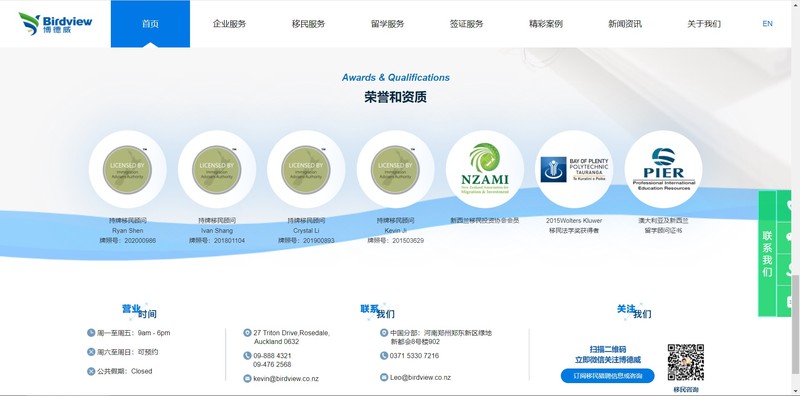
Task: Open the 关于我们 menu item
Action: pos(704,23)
